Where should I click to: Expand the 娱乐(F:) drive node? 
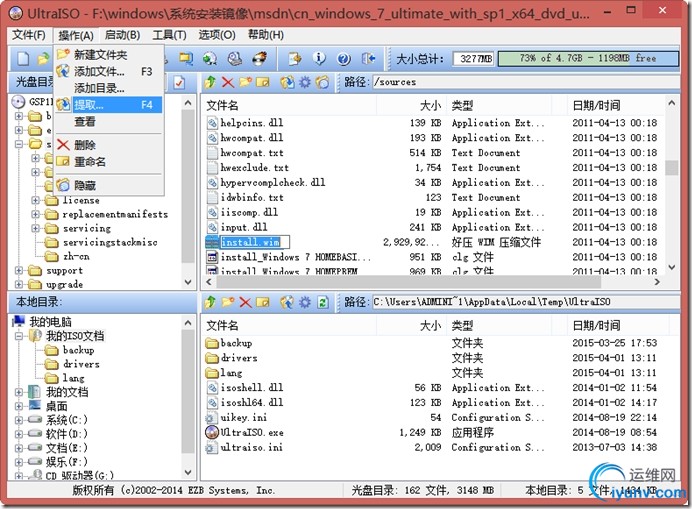19,462
